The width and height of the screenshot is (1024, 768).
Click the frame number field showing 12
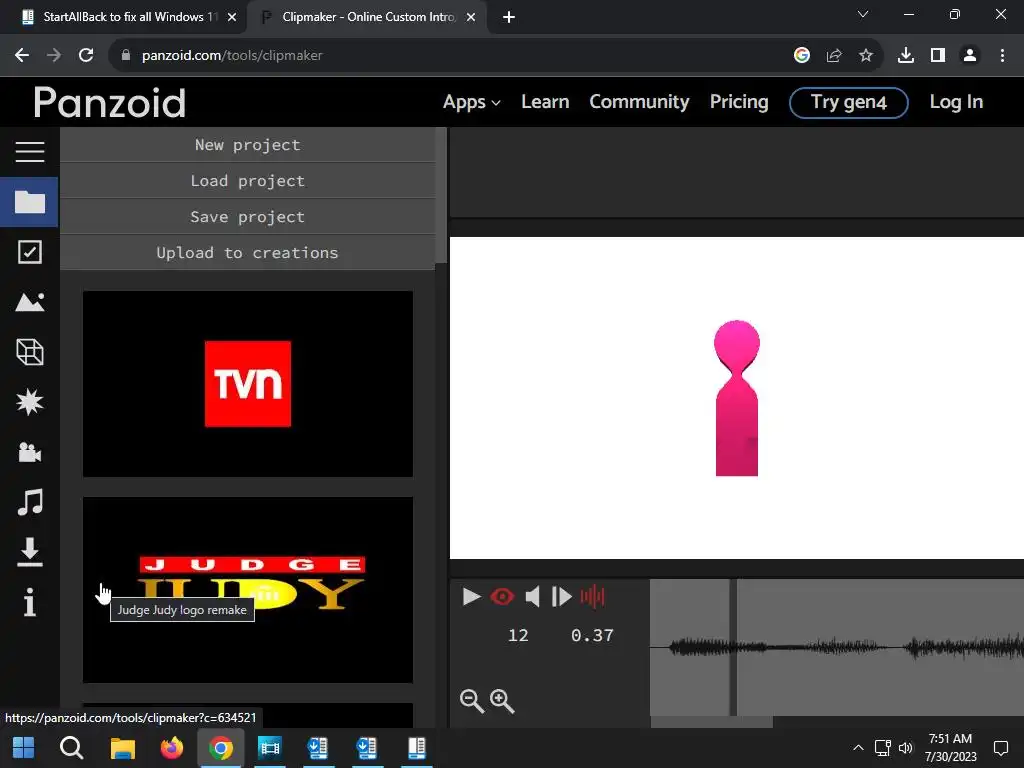[518, 635]
